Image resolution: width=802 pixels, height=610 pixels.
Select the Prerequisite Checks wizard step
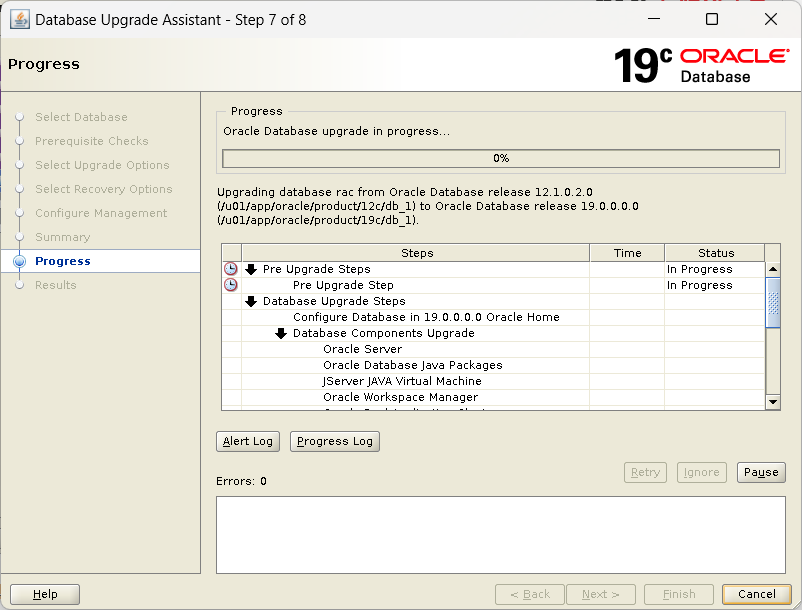tap(92, 141)
